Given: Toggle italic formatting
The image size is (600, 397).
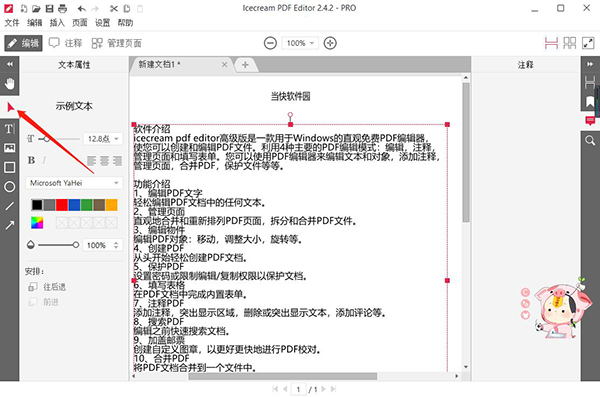Looking at the screenshot, I should 44,160.
